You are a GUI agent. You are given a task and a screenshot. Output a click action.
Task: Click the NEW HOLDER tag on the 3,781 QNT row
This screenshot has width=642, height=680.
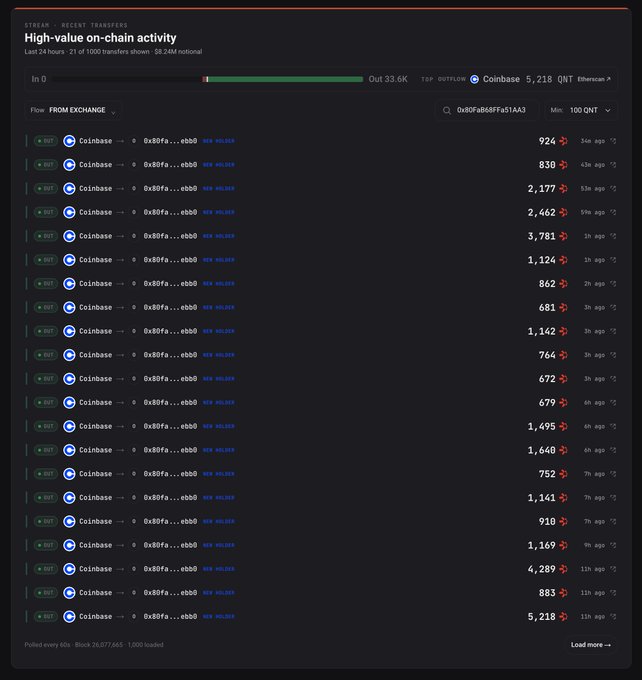[219, 236]
